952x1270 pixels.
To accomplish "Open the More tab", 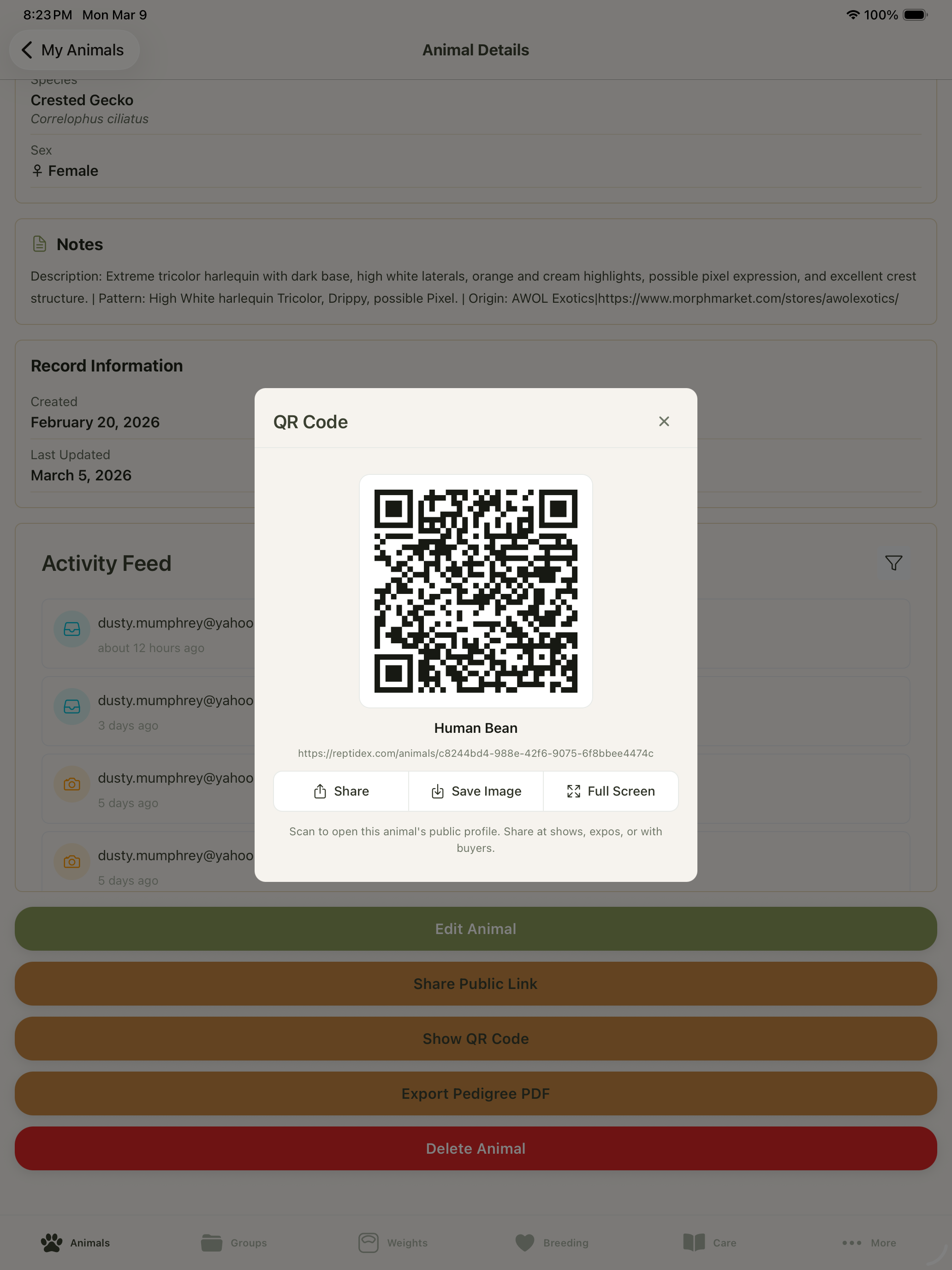I will click(869, 1242).
